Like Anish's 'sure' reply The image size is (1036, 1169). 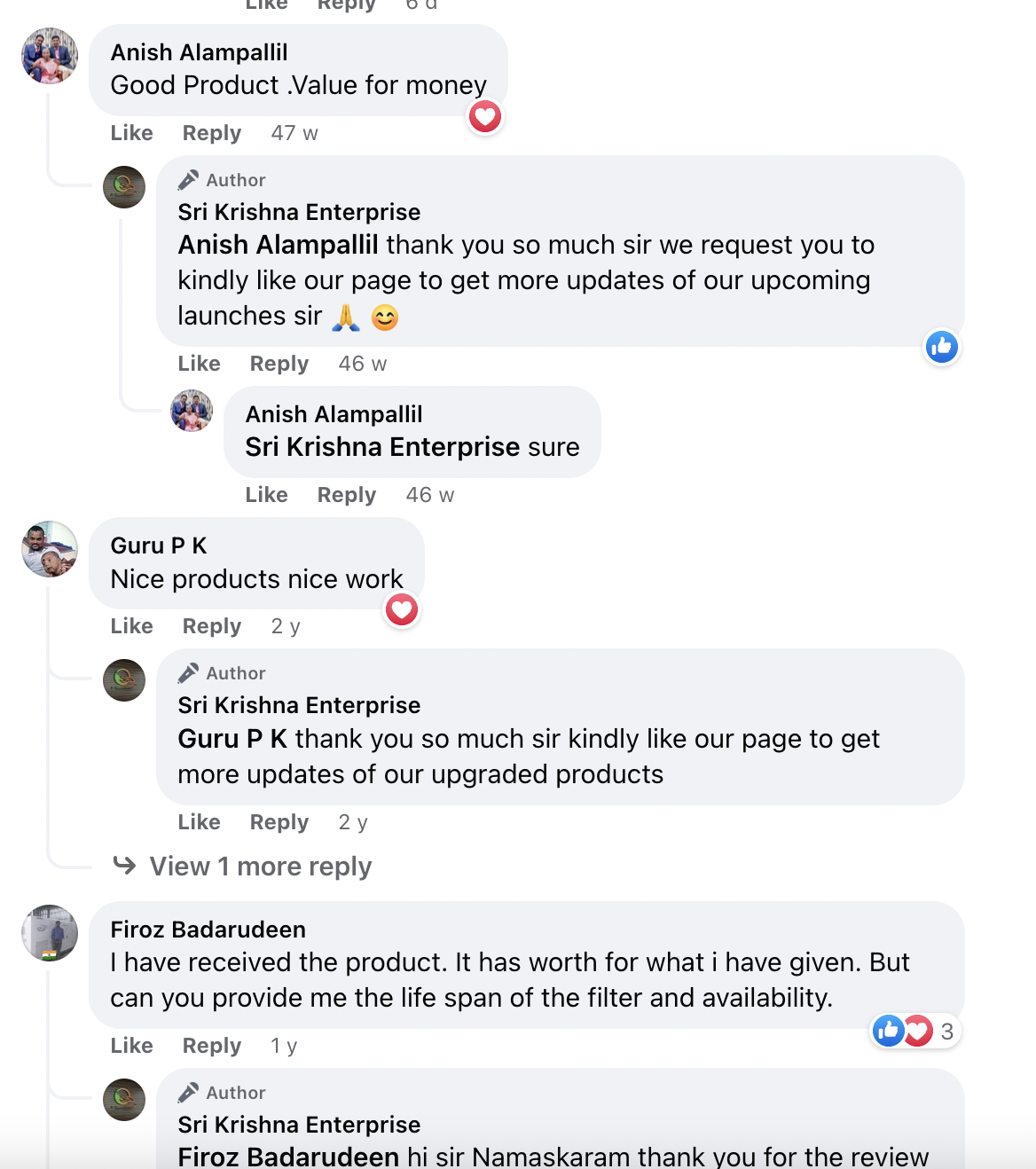point(267,495)
